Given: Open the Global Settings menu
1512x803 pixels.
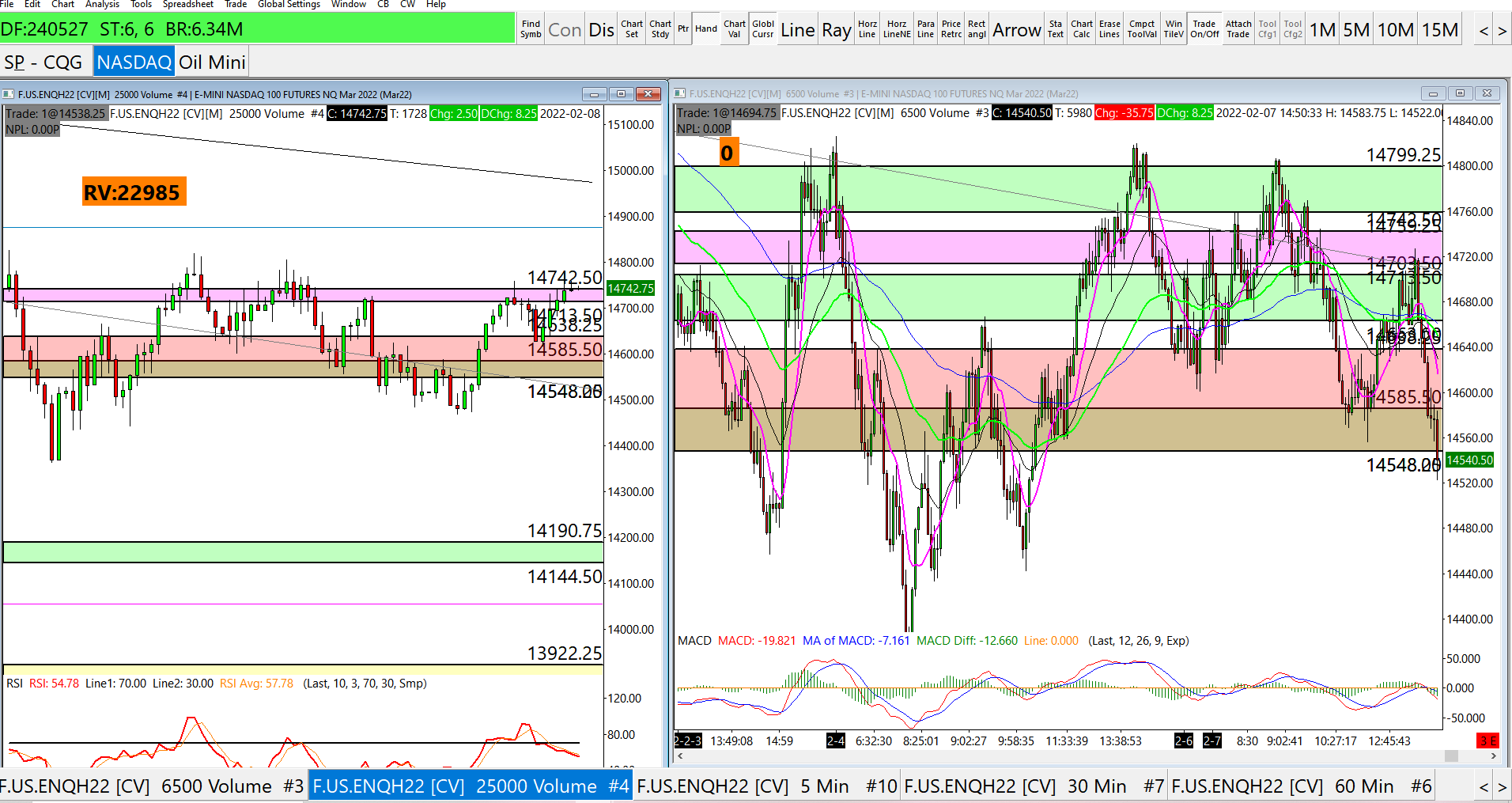Looking at the screenshot, I should 289,4.
